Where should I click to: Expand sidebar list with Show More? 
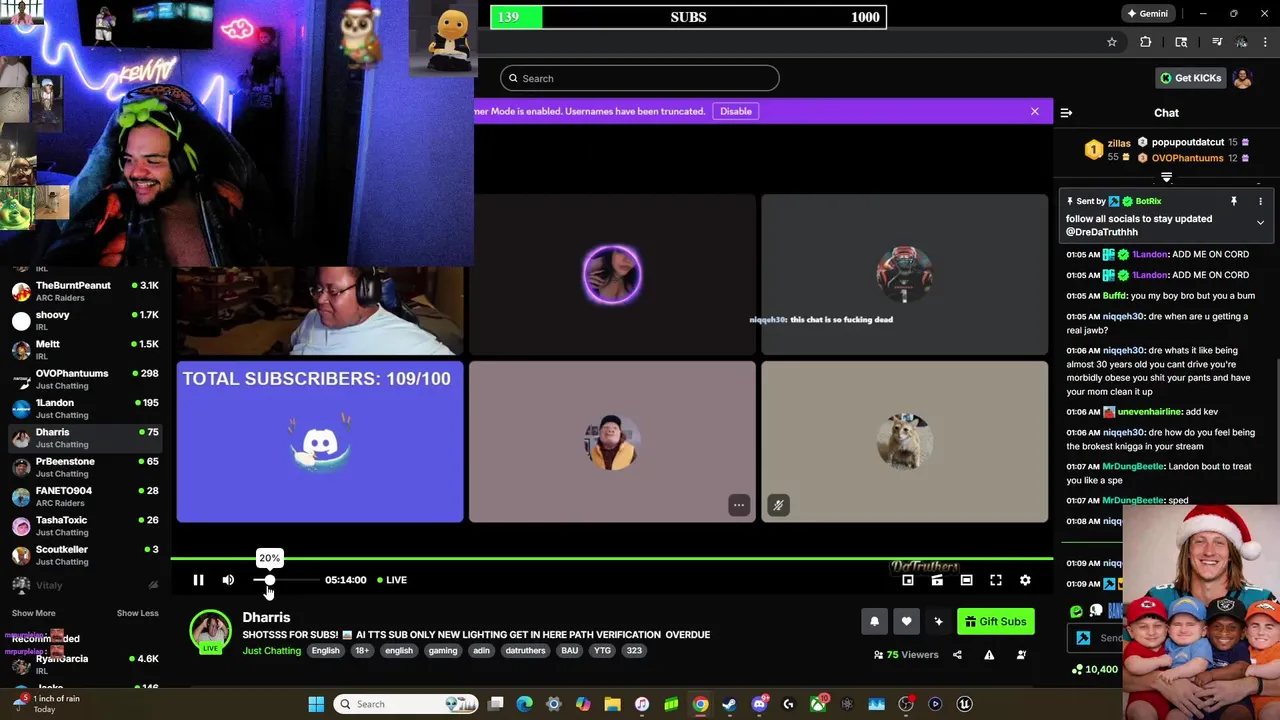[x=33, y=613]
